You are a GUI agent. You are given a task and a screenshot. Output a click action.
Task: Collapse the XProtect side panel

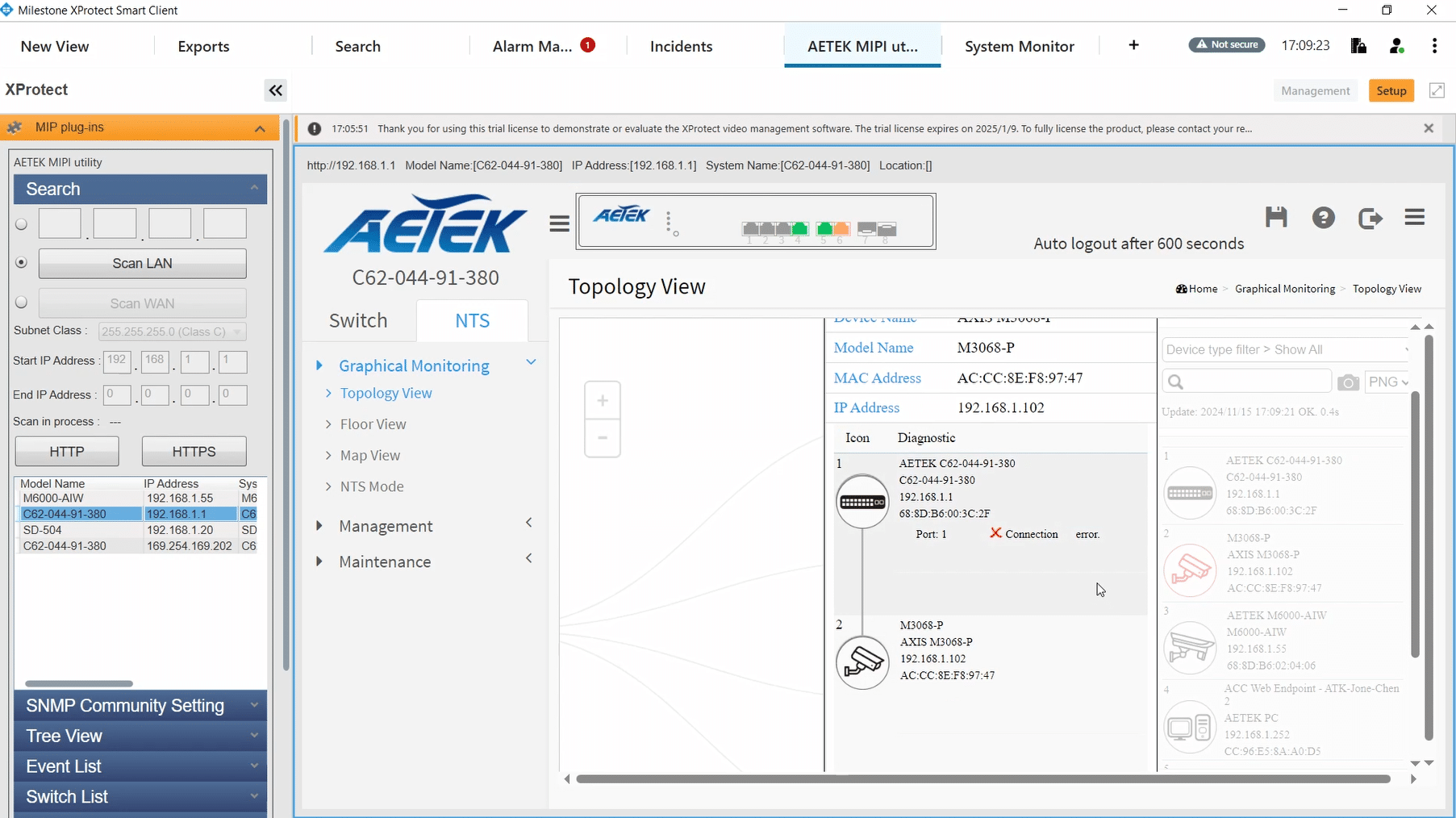(x=276, y=90)
